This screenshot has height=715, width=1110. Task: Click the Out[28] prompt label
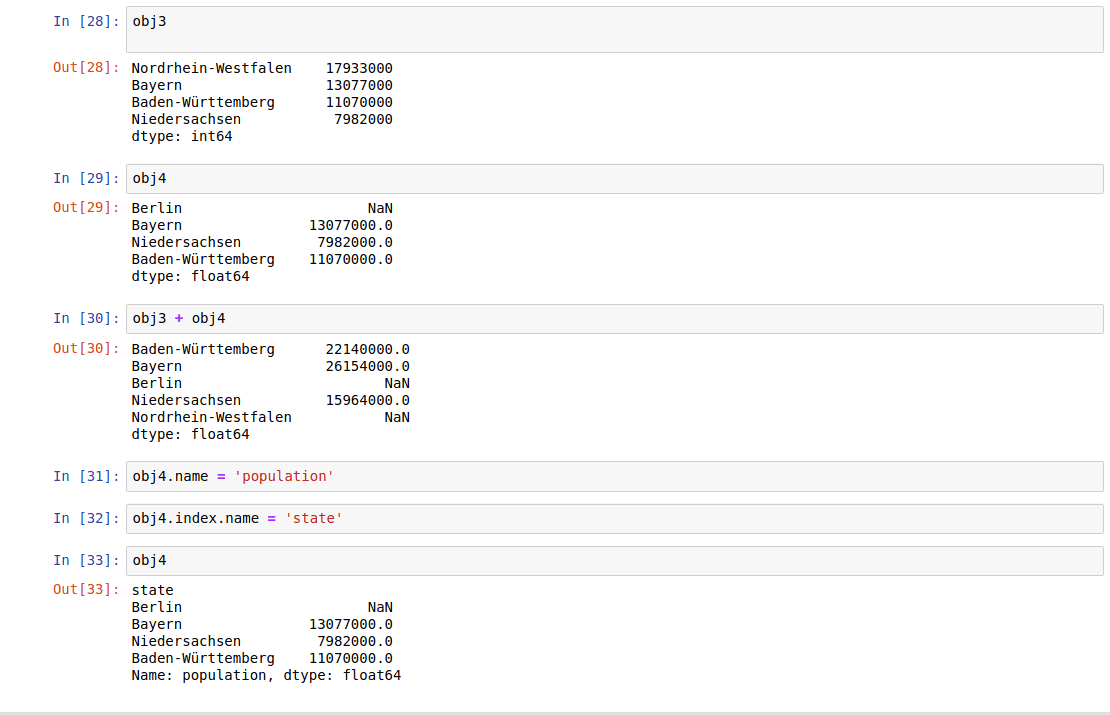coord(86,67)
